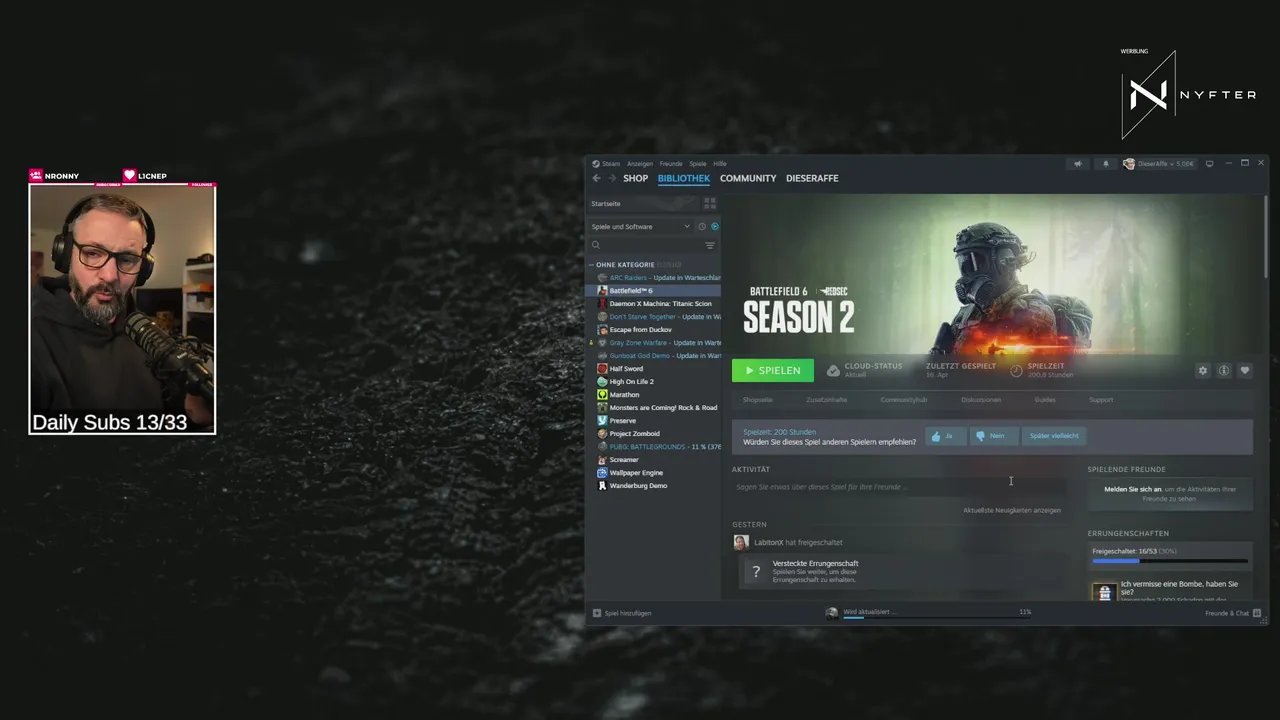Click the library grid view icon
The image size is (1280, 720).
coord(710,203)
